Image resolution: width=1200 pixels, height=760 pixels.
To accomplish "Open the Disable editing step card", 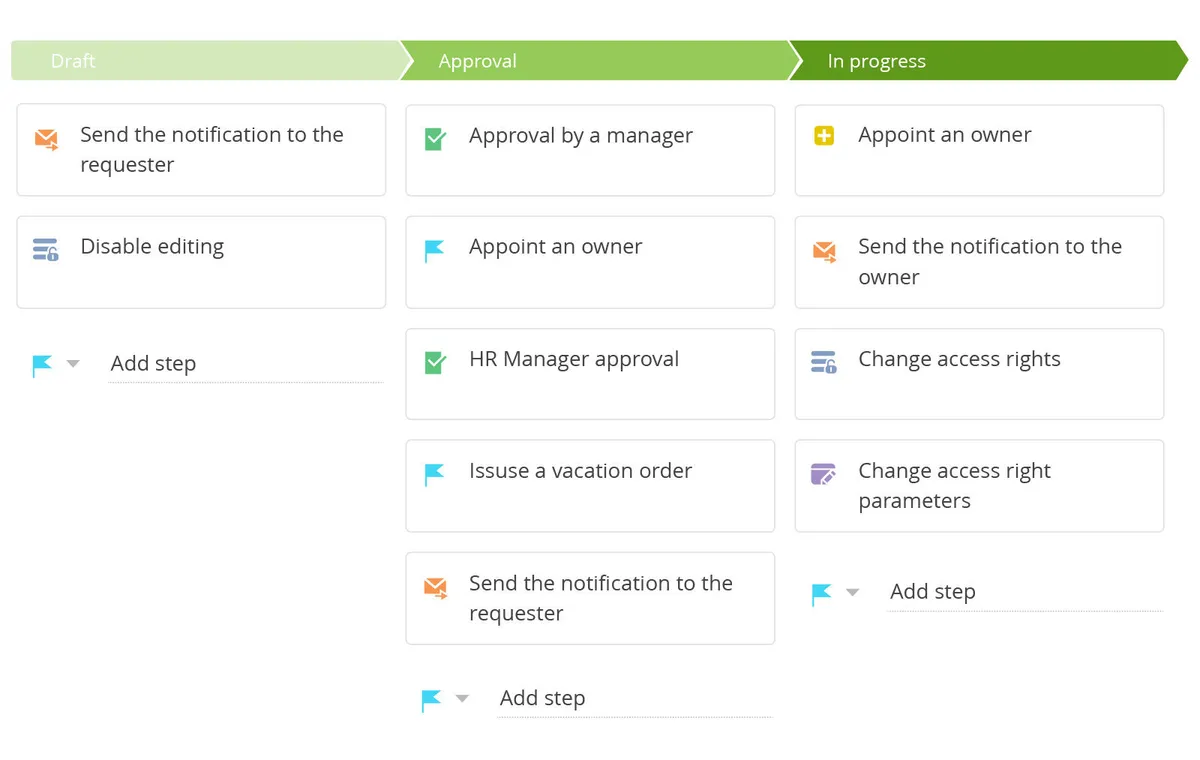I will coord(201,262).
